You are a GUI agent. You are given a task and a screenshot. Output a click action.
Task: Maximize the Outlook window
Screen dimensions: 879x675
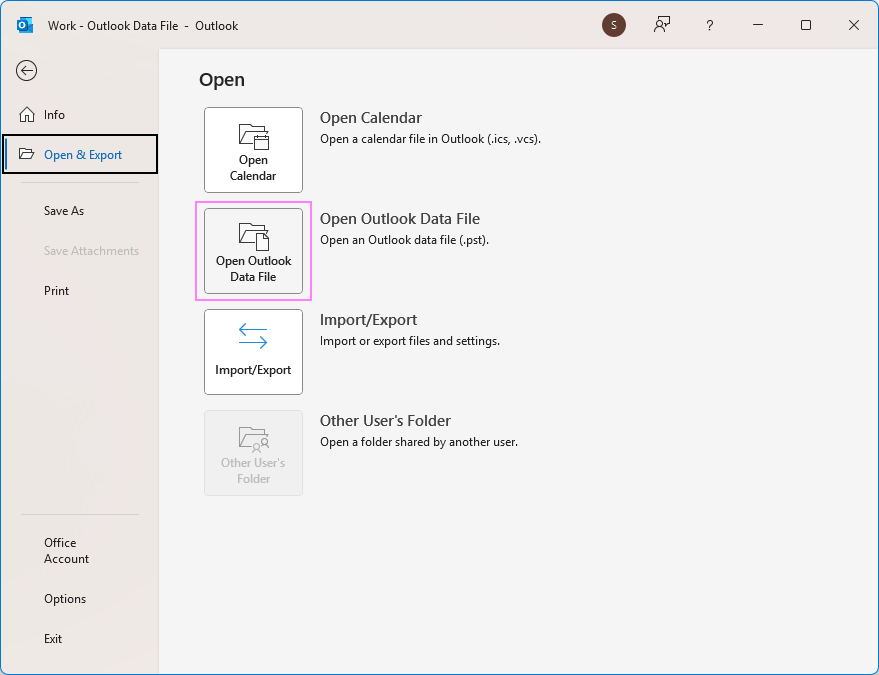click(x=806, y=25)
